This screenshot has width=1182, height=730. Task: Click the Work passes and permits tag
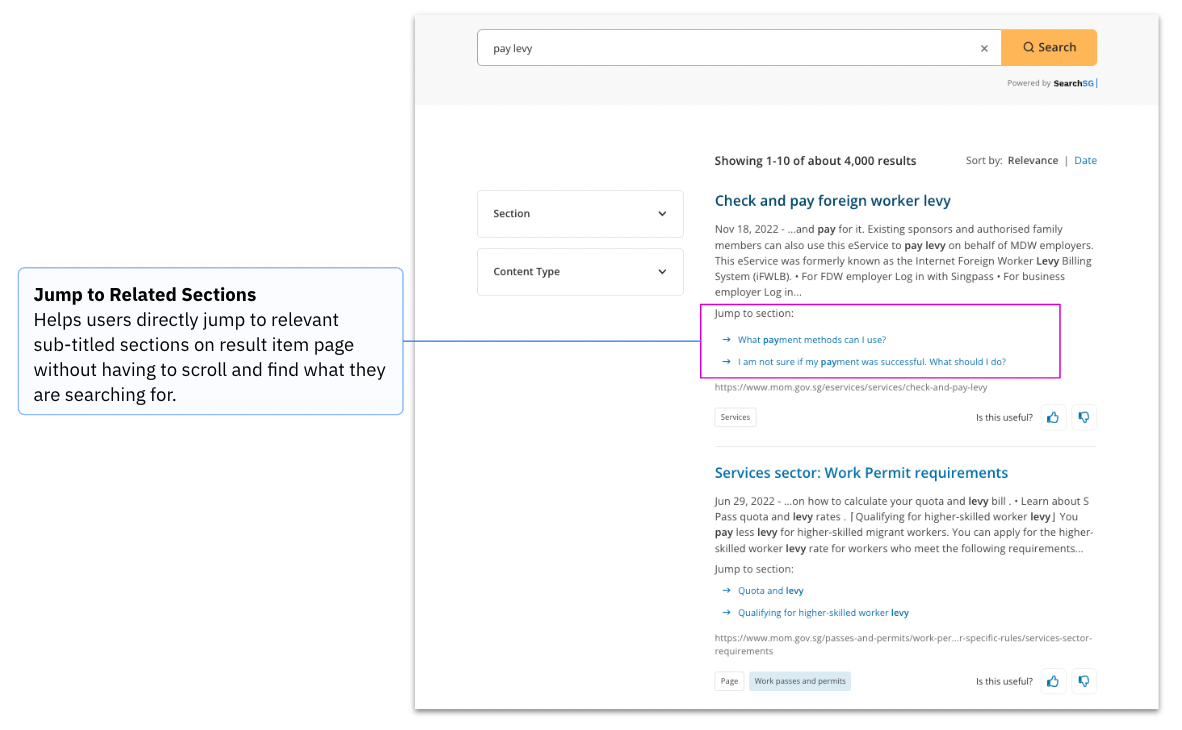pos(799,681)
